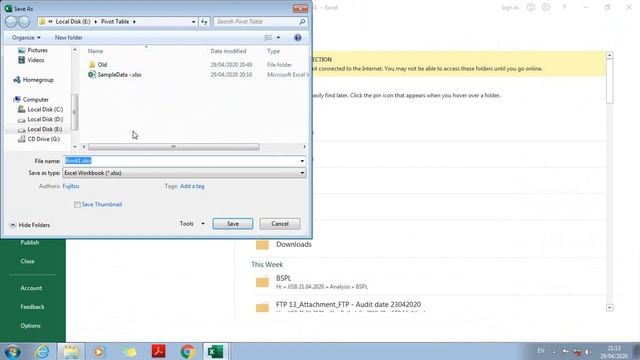Viewport: 640px width, 360px height.
Task: Select Local Disk (C:) in the navigation pane
Action: click(x=45, y=109)
